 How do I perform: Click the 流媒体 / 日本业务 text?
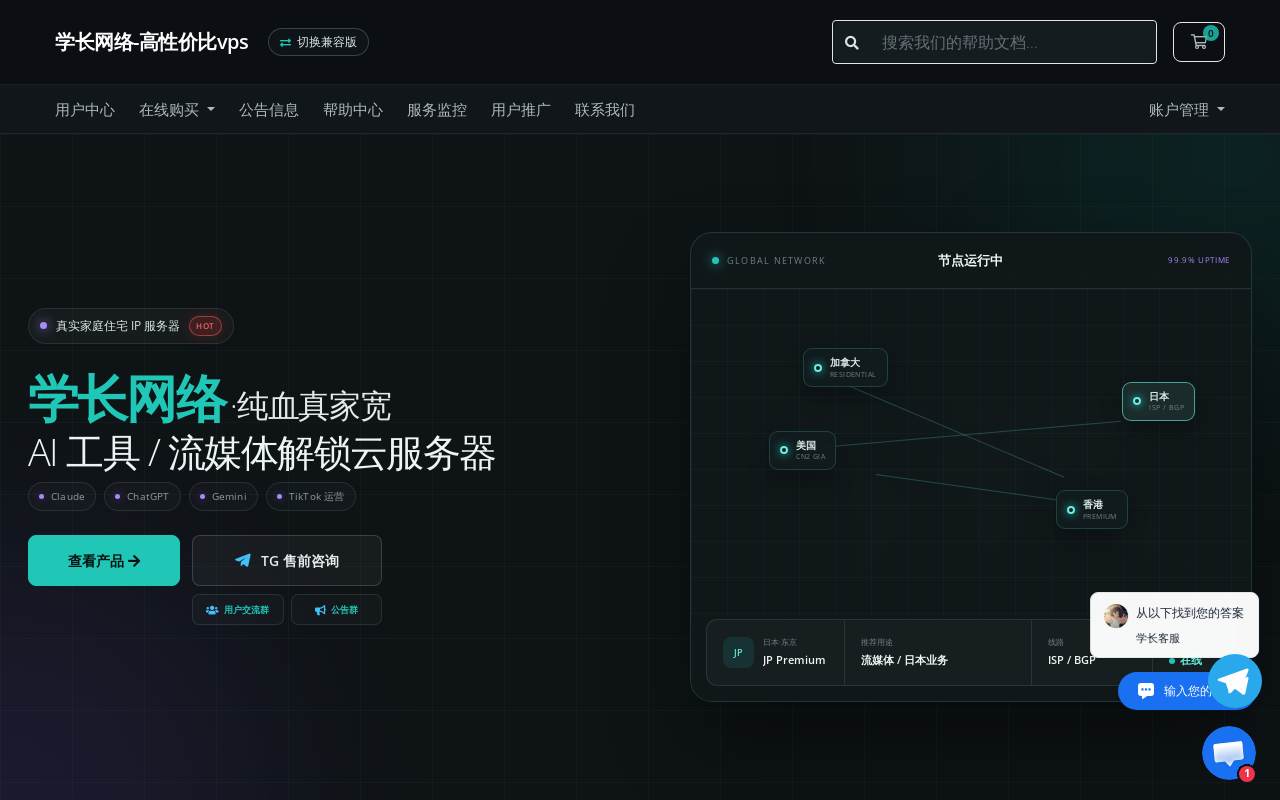tap(904, 660)
